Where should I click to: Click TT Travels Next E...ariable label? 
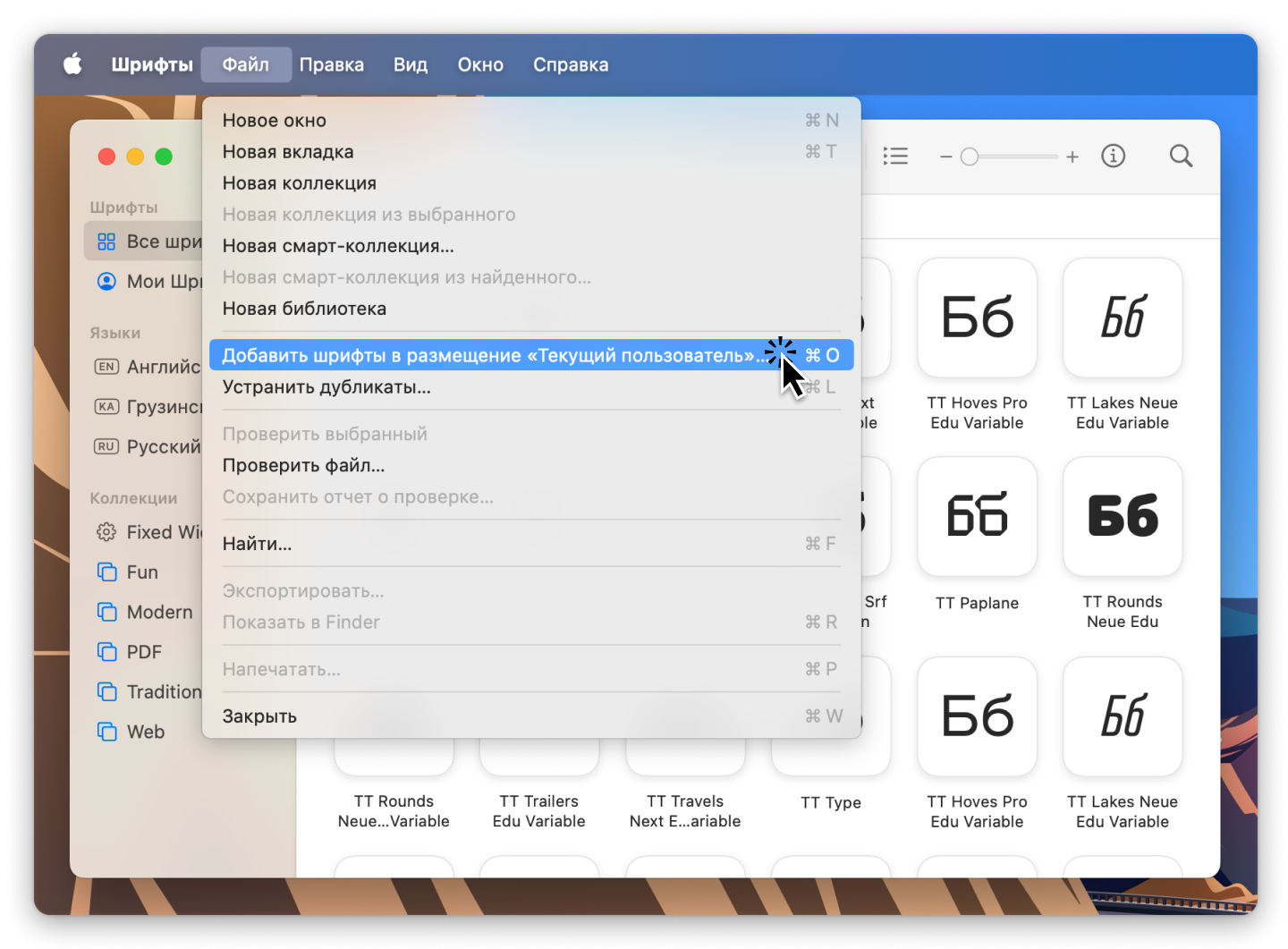pyautogui.click(x=685, y=811)
